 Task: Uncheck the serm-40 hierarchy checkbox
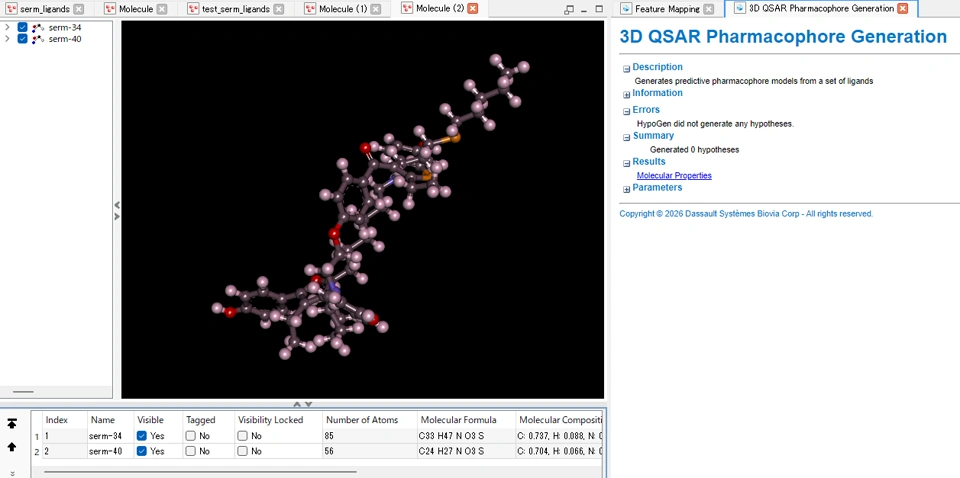click(x=23, y=39)
